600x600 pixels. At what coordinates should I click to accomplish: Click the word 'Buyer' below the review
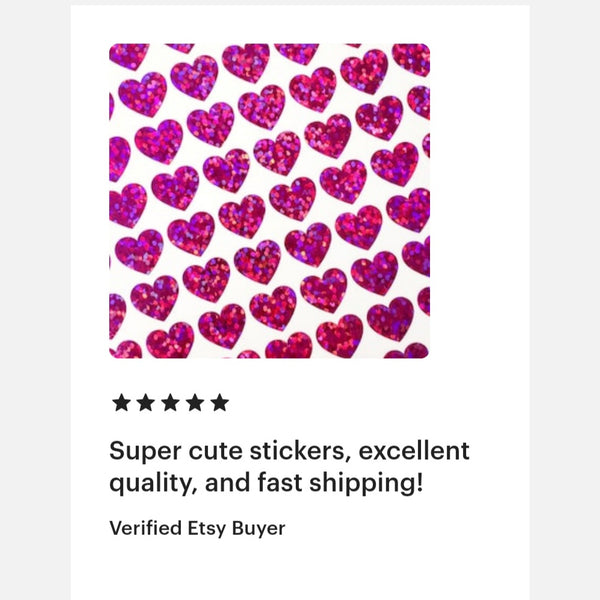click(259, 528)
